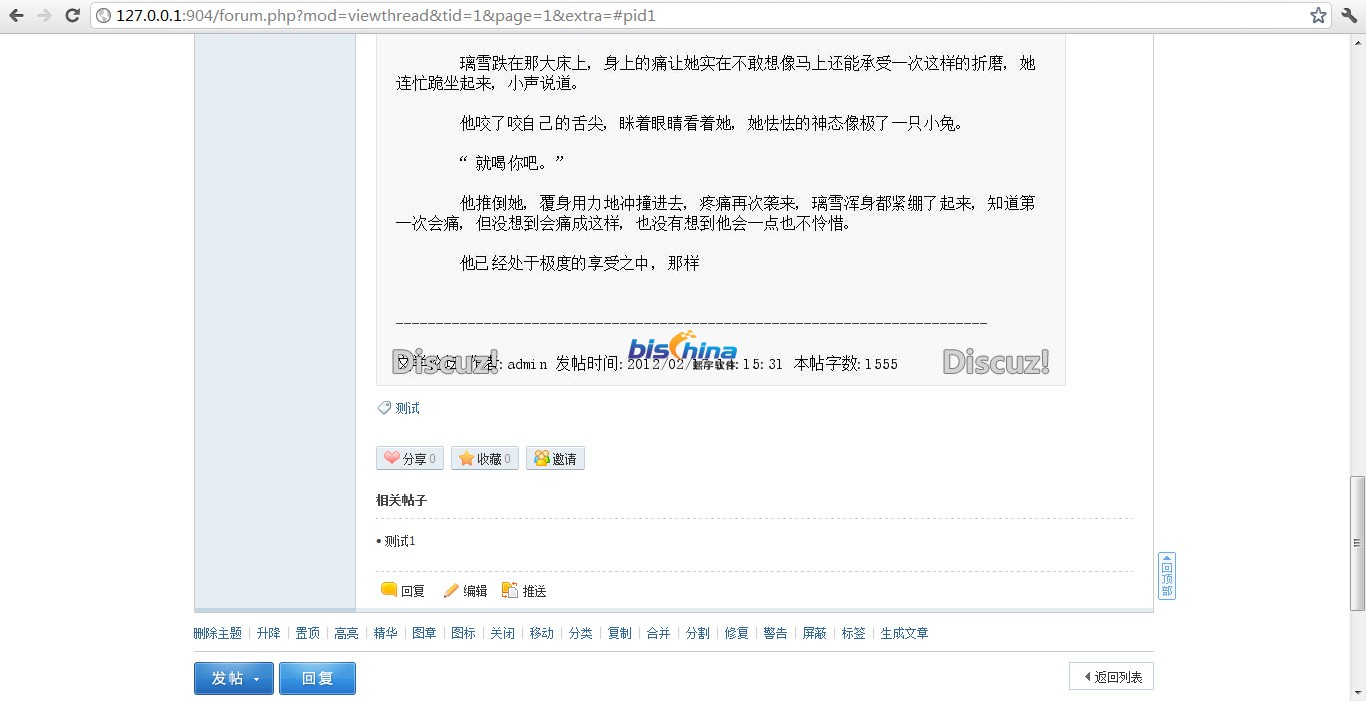This screenshot has width=1366, height=701.
Task: Invite friends with 邀请 button
Action: [555, 458]
